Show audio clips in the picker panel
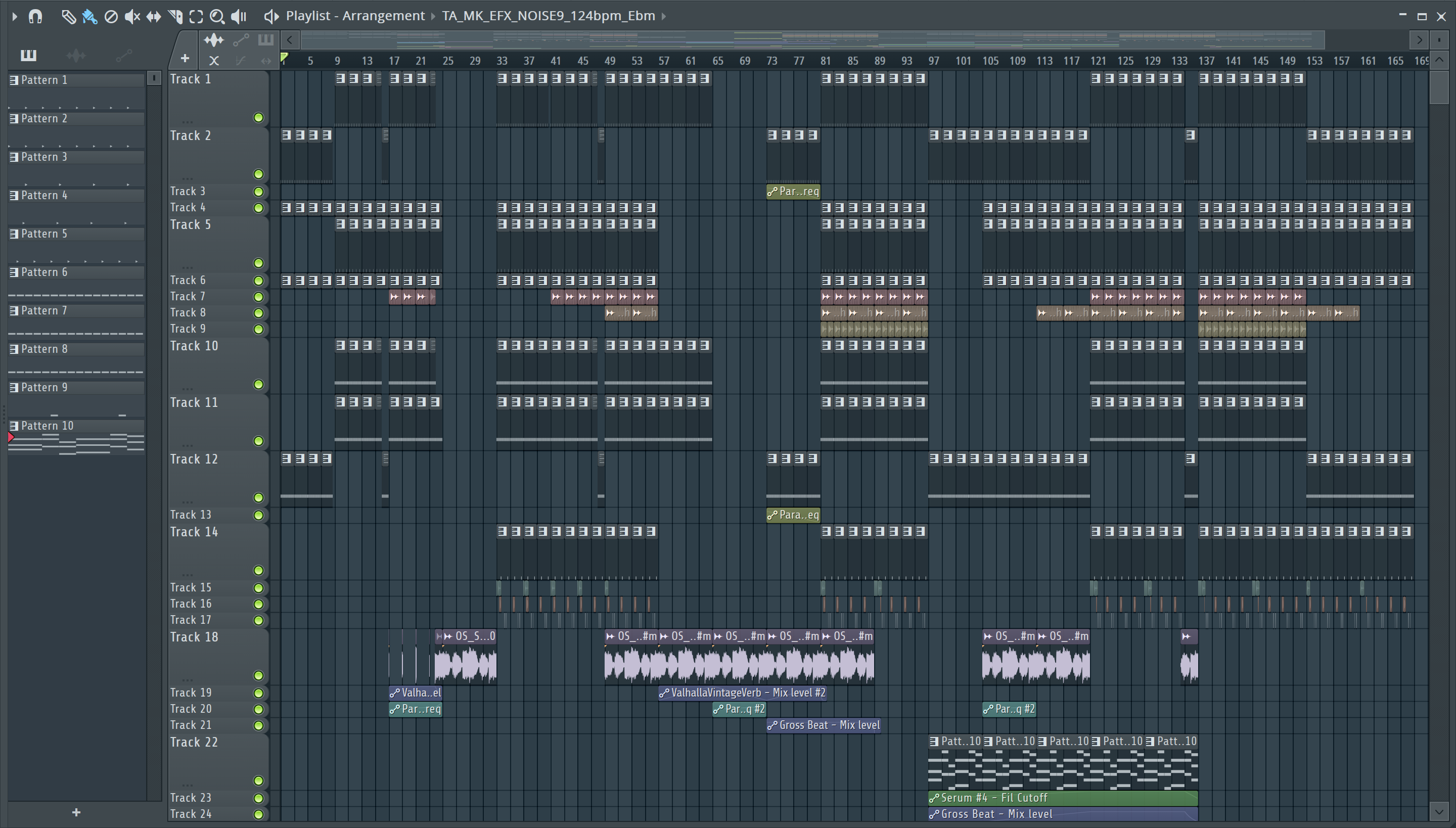 (76, 55)
